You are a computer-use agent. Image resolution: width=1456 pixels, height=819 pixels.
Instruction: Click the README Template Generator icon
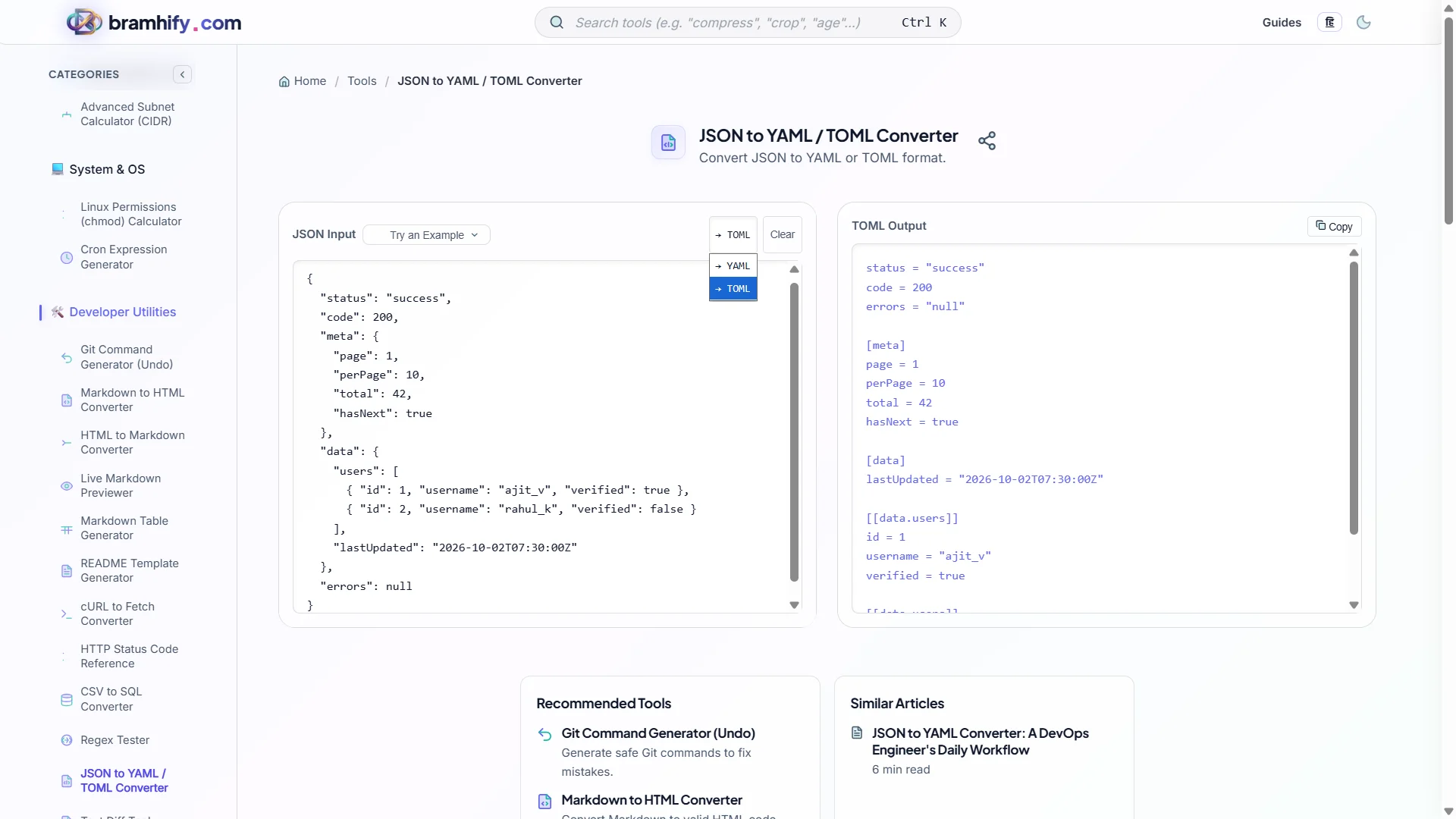(x=67, y=571)
